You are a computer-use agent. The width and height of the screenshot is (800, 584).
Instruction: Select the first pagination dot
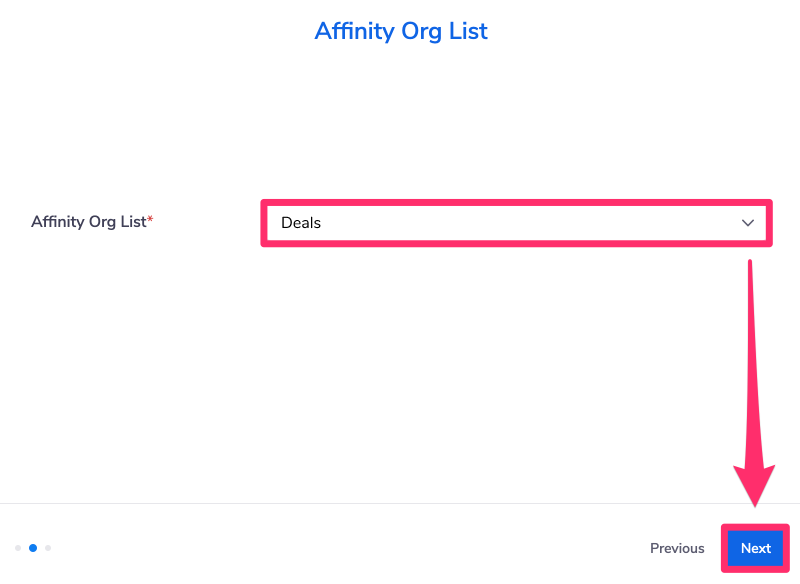tap(18, 548)
